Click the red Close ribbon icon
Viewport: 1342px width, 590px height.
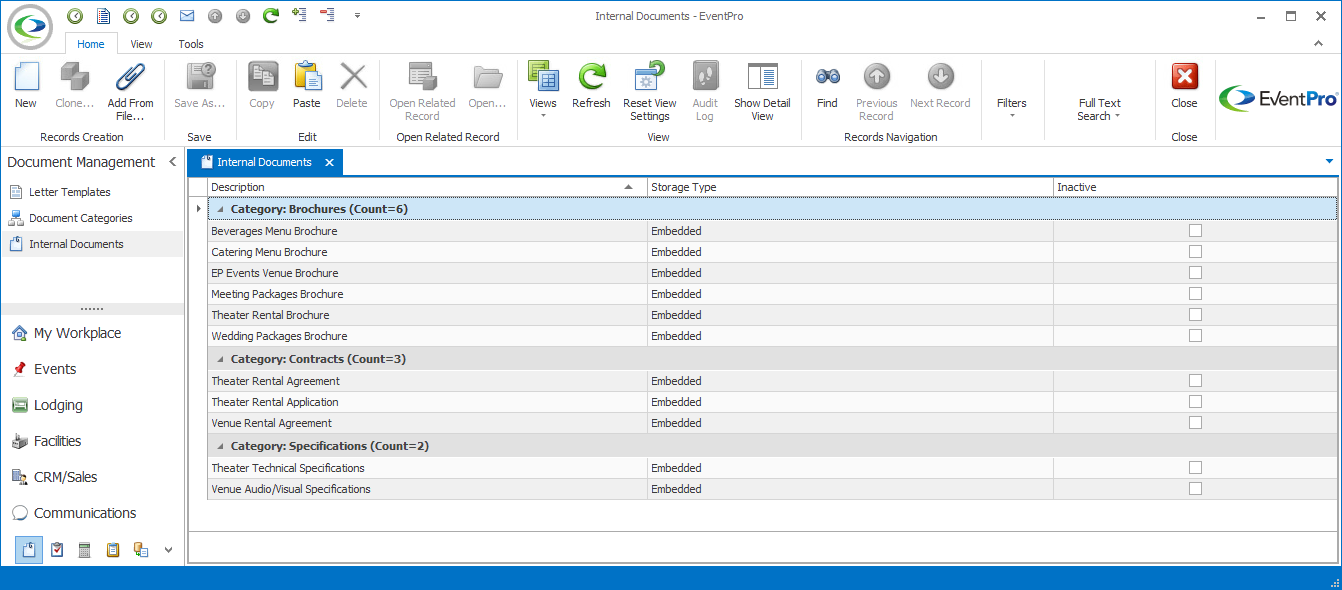point(1184,77)
